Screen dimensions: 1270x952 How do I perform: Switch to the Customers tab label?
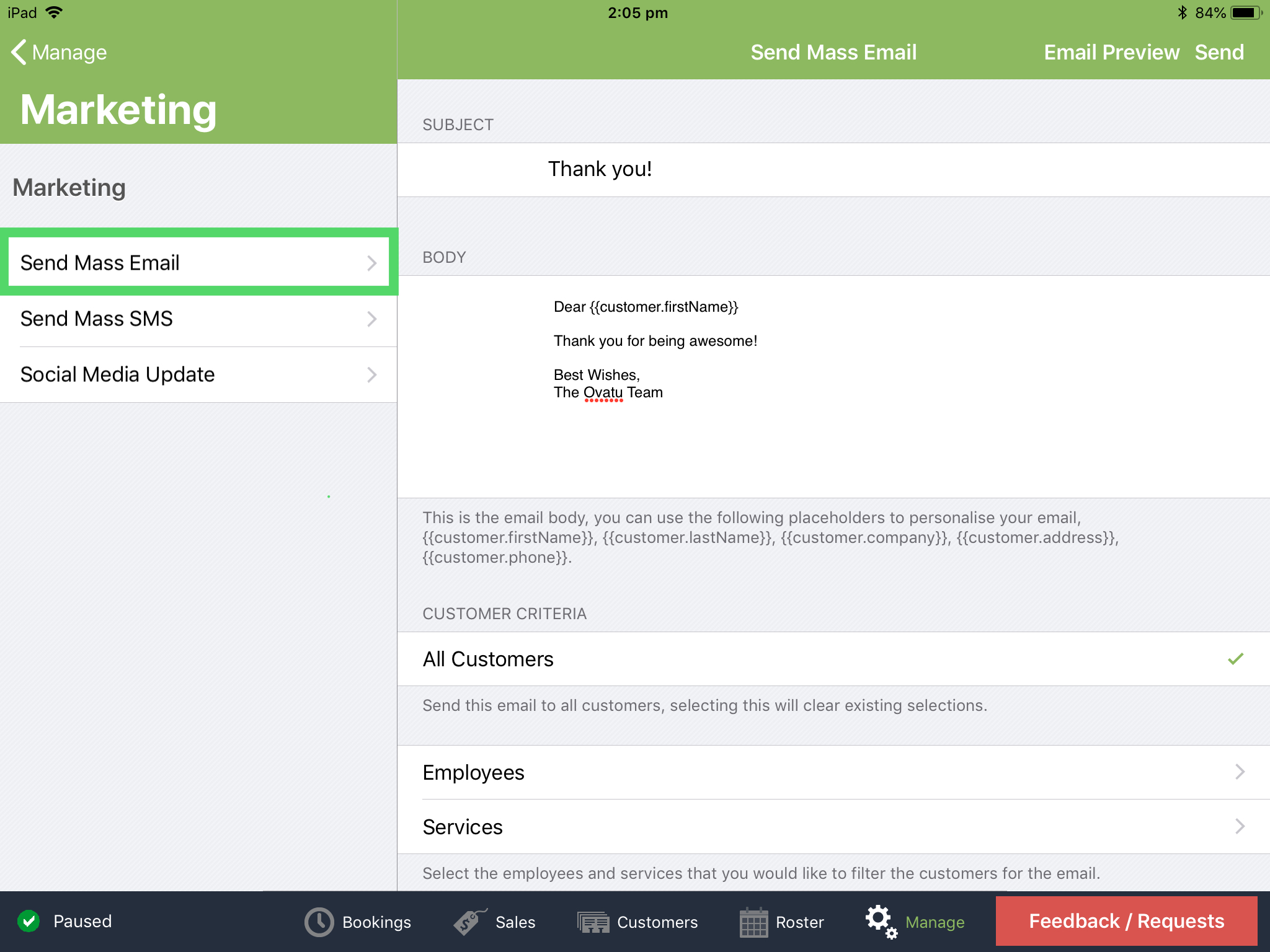click(x=657, y=922)
